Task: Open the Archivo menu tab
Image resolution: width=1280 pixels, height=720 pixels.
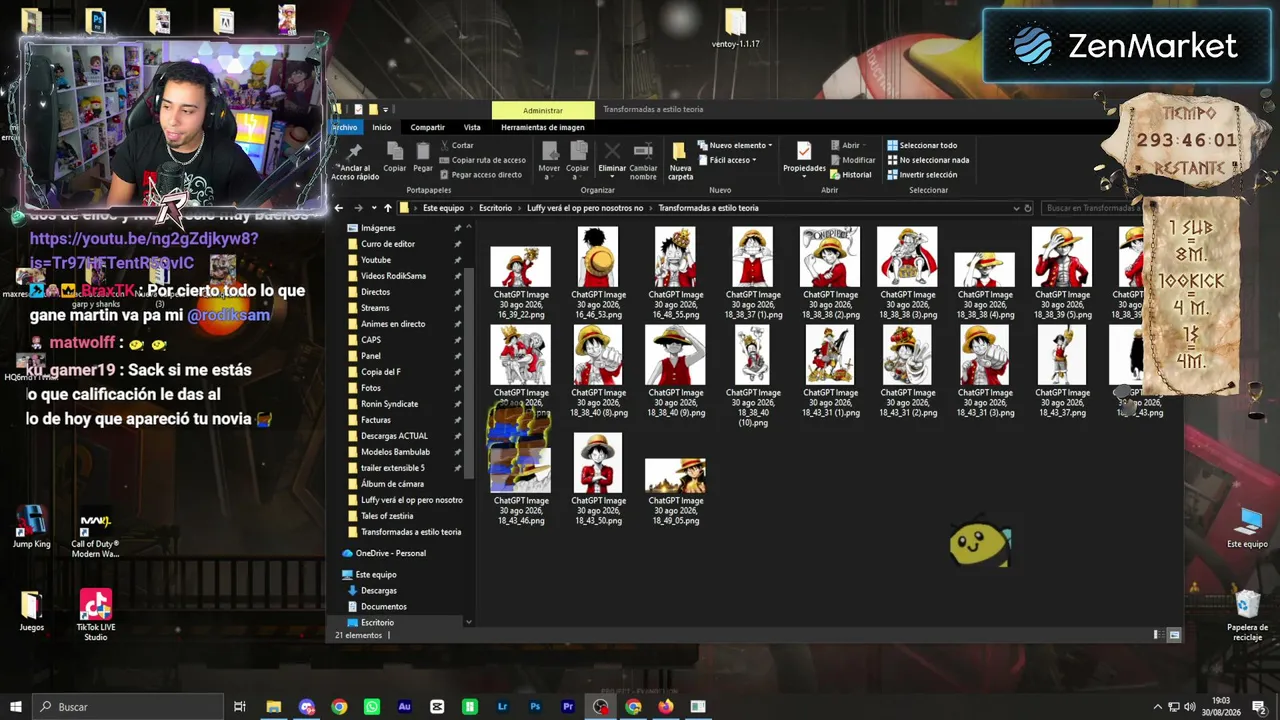Action: 344,127
